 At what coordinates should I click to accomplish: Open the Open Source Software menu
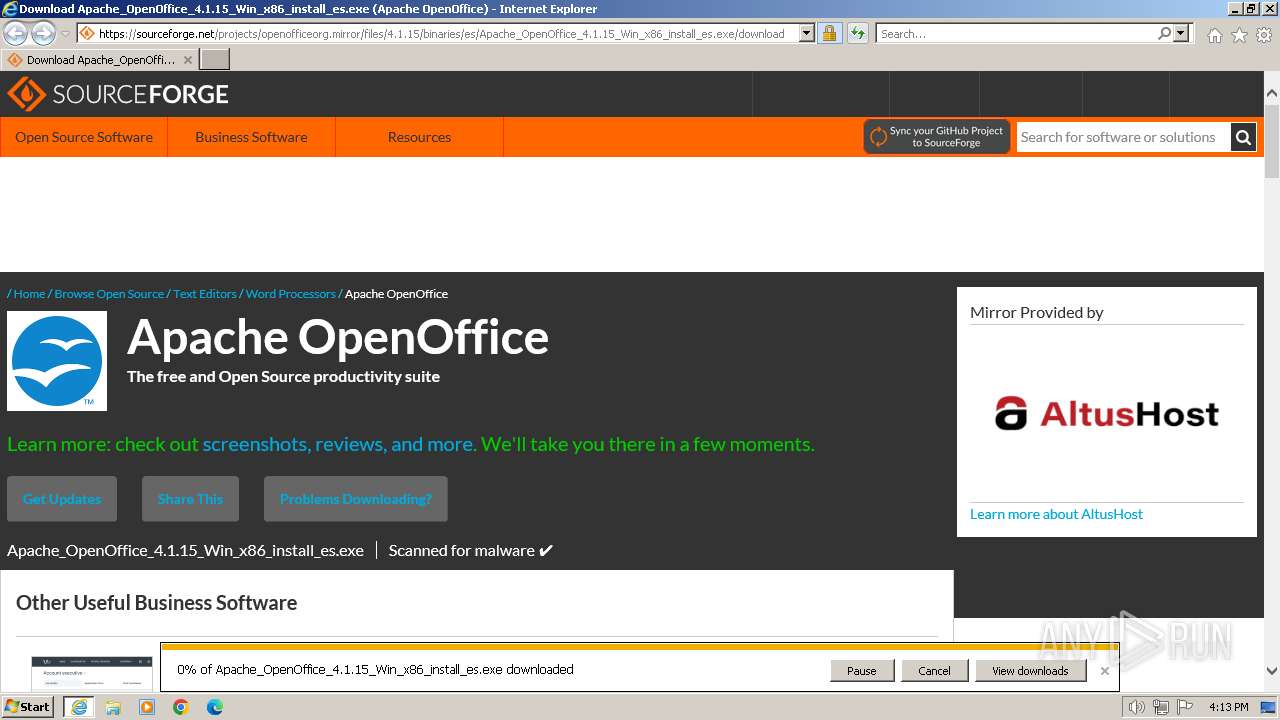pos(84,137)
